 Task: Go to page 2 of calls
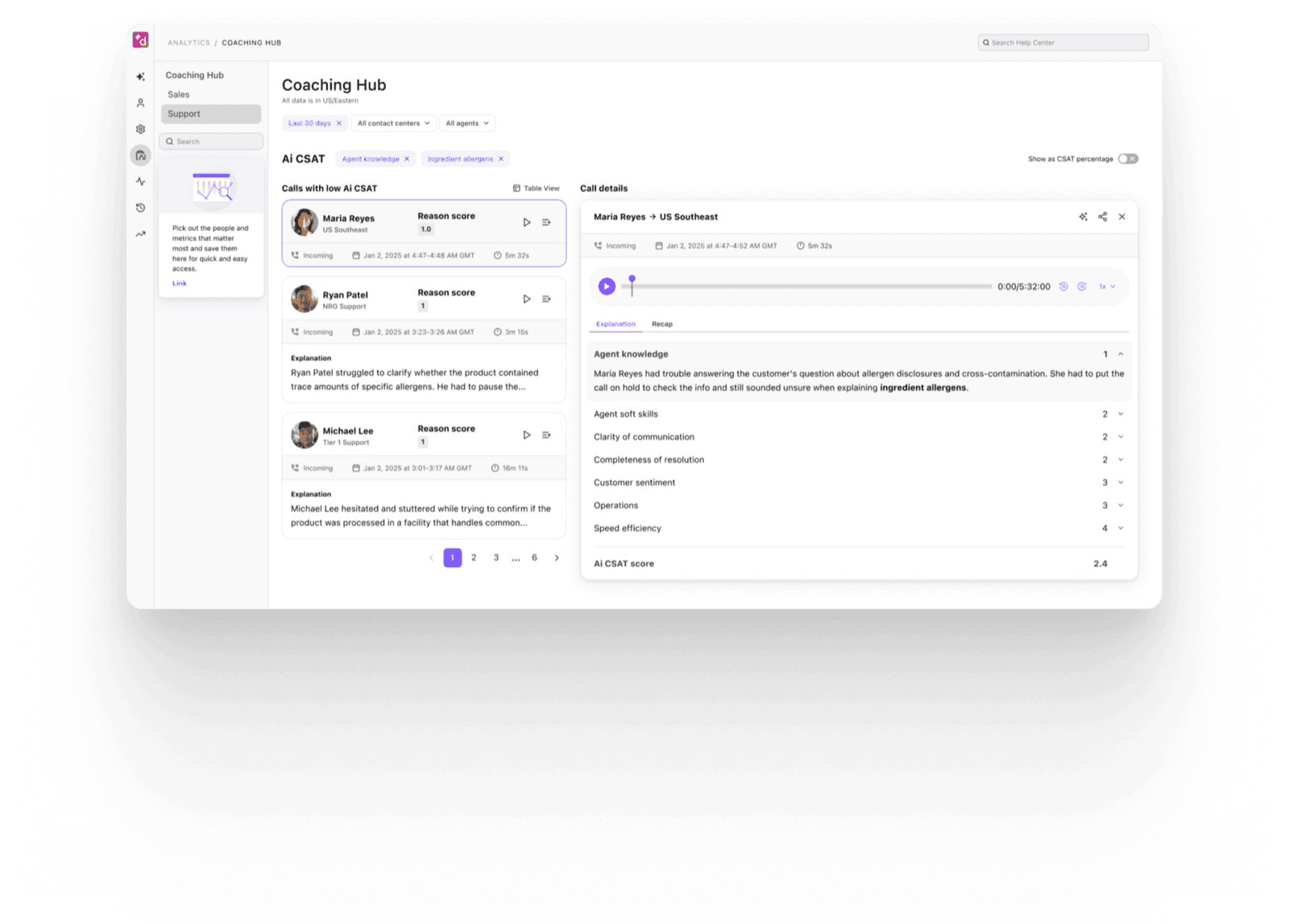point(474,557)
